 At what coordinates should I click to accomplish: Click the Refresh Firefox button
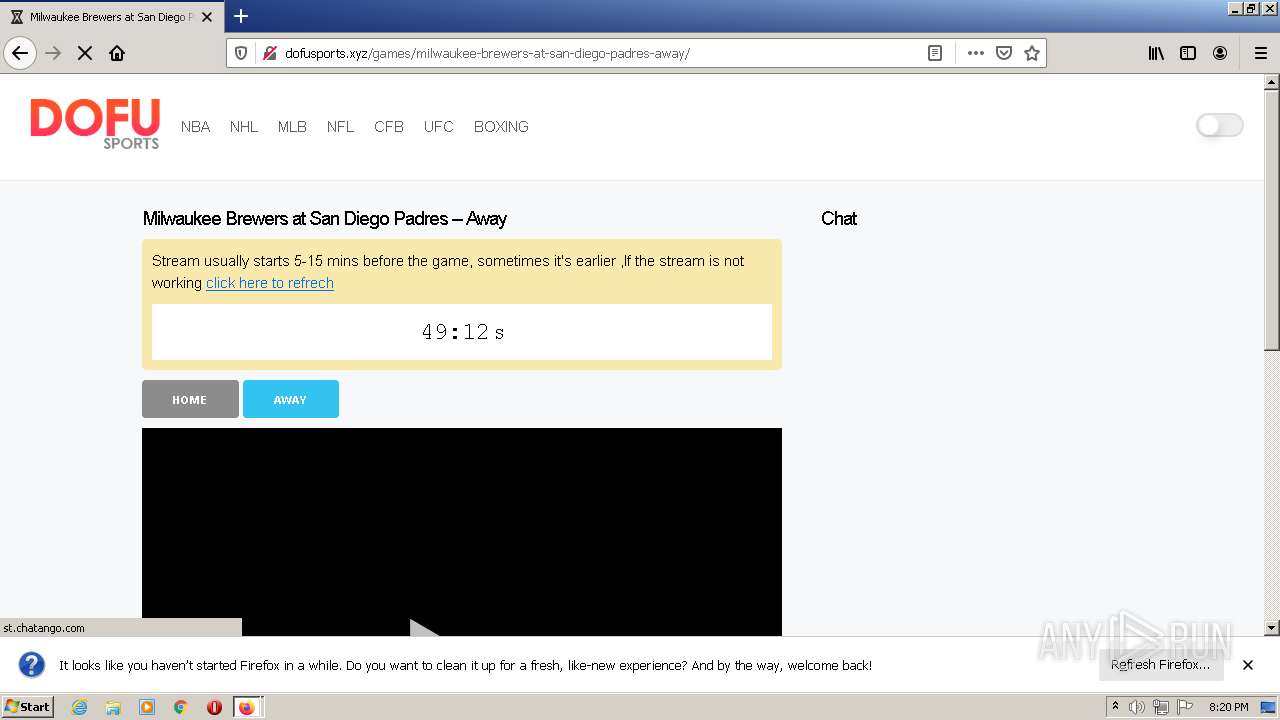[1161, 665]
